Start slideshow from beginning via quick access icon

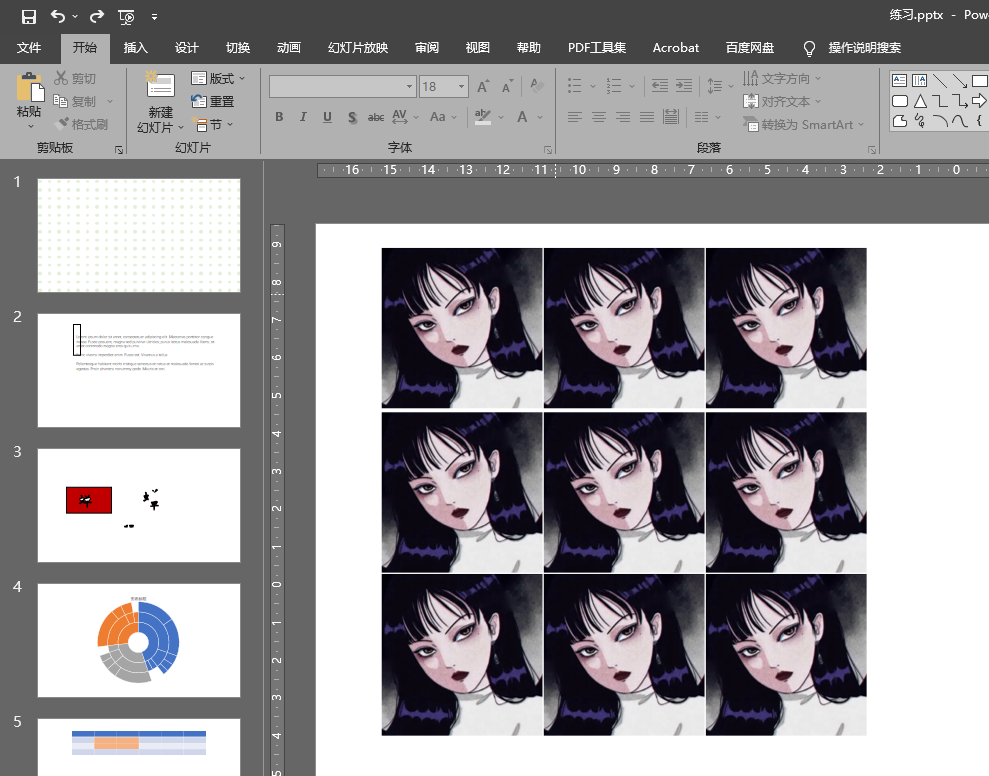(x=126, y=16)
